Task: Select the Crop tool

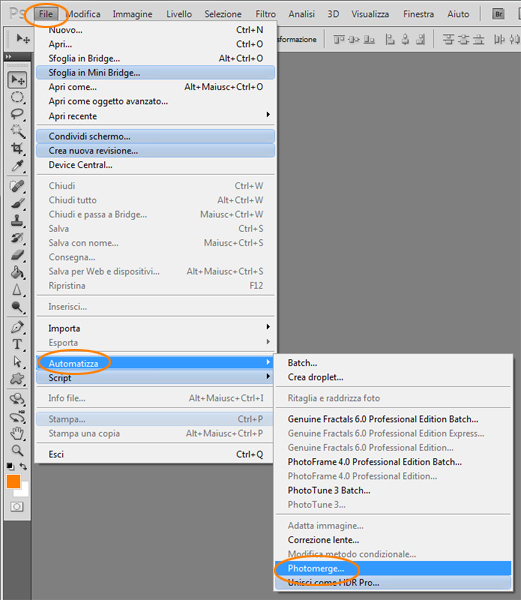Action: click(x=17, y=148)
